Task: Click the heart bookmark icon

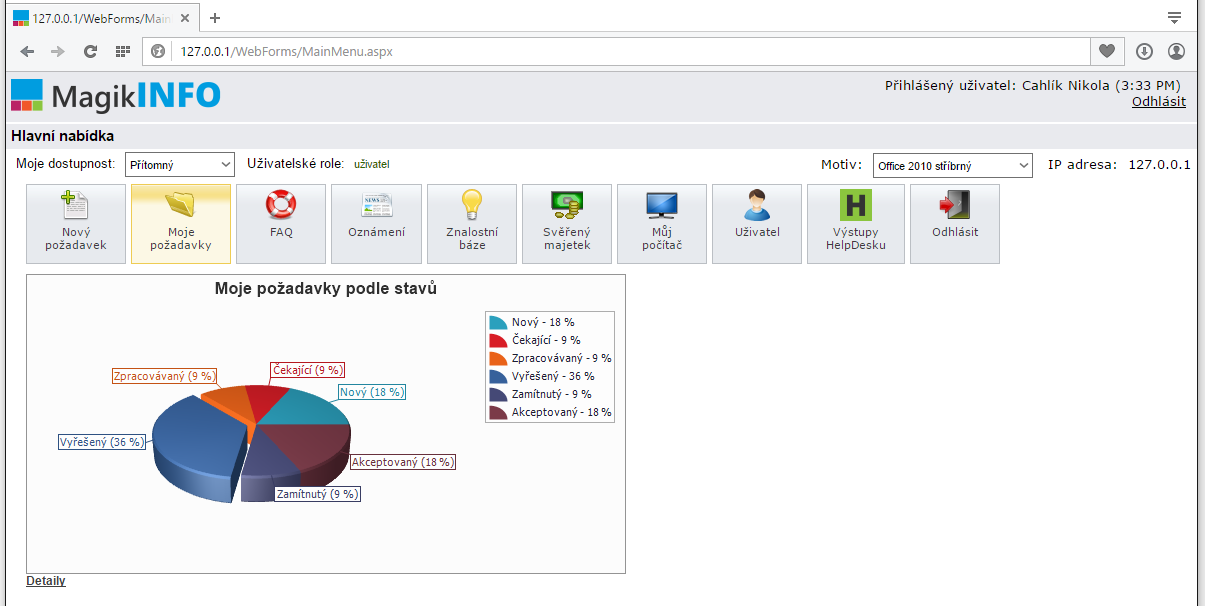Action: tap(1106, 51)
